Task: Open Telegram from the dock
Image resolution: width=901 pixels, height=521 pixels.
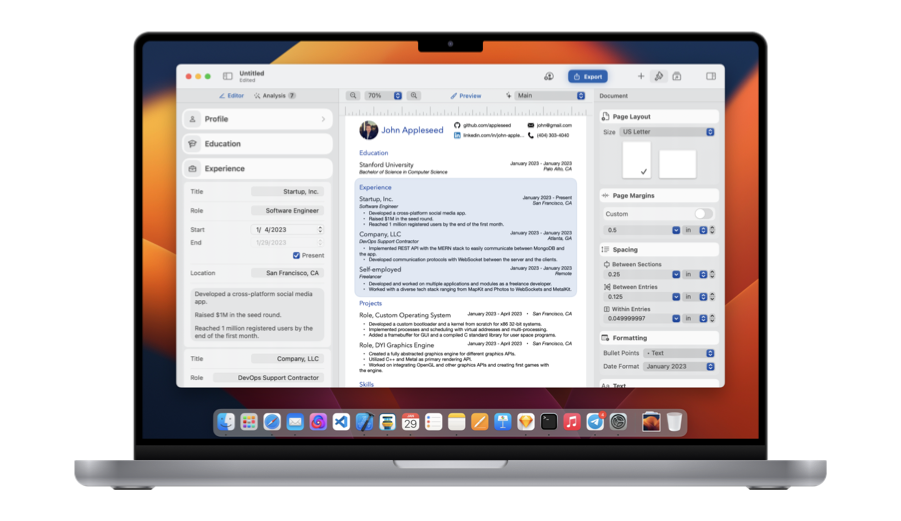Action: click(596, 422)
